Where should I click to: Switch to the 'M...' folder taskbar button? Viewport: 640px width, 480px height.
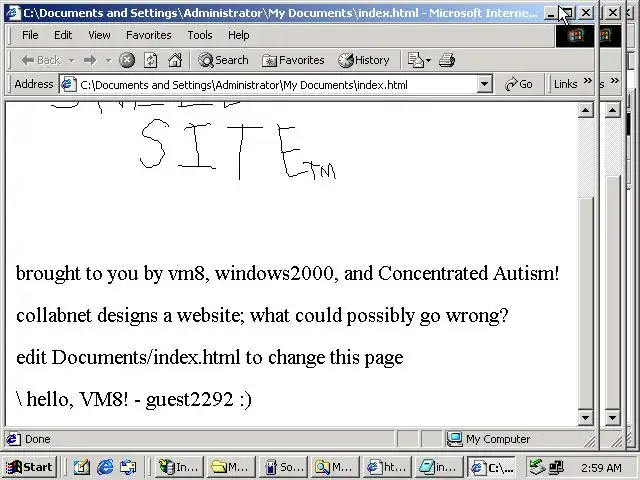[230, 467]
